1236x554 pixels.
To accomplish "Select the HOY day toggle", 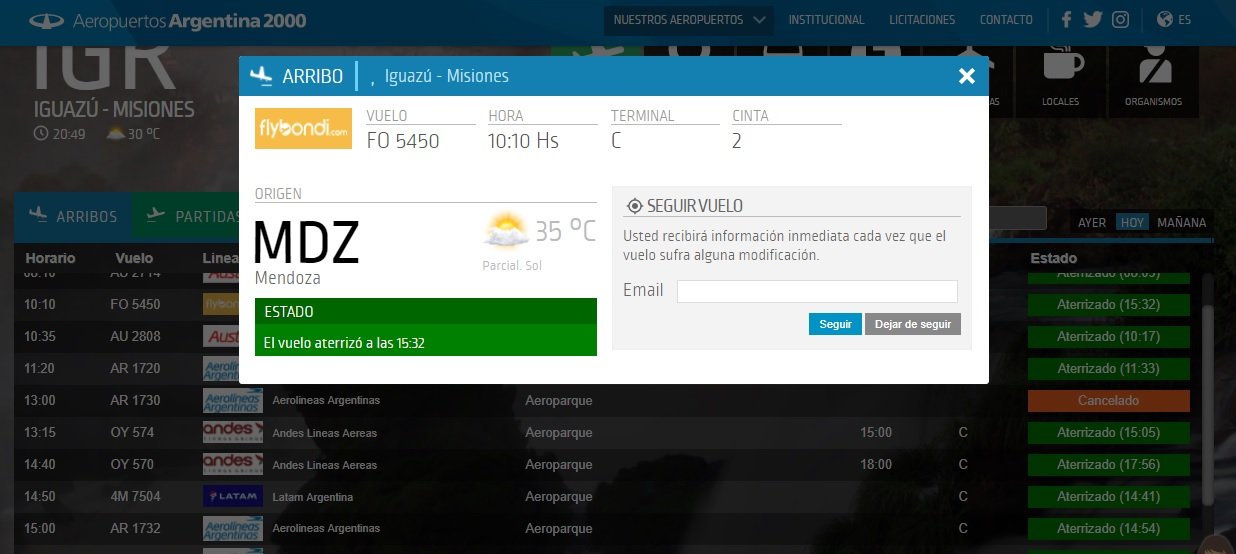I will [x=1132, y=223].
